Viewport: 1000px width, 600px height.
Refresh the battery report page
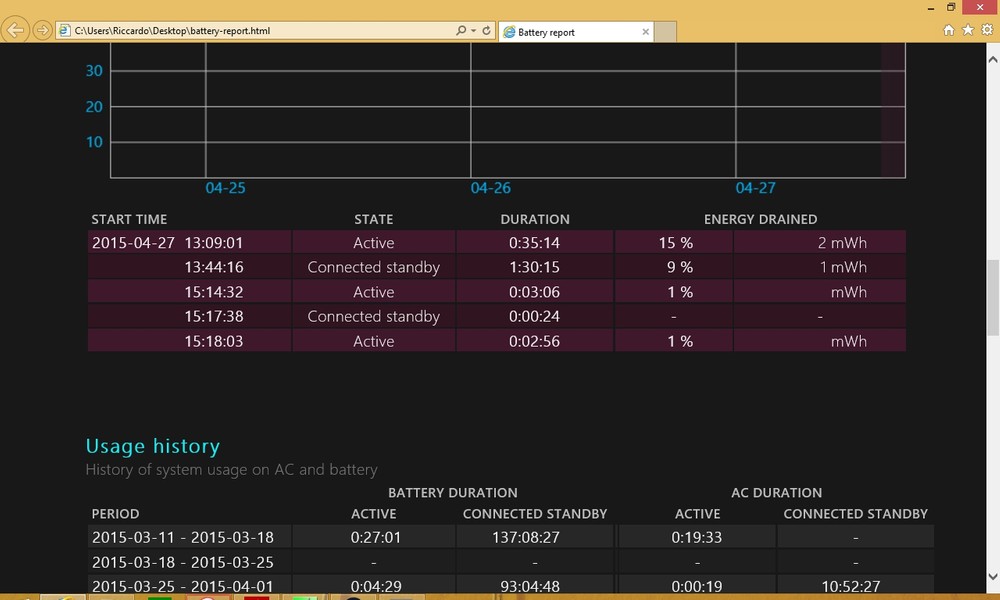click(487, 30)
